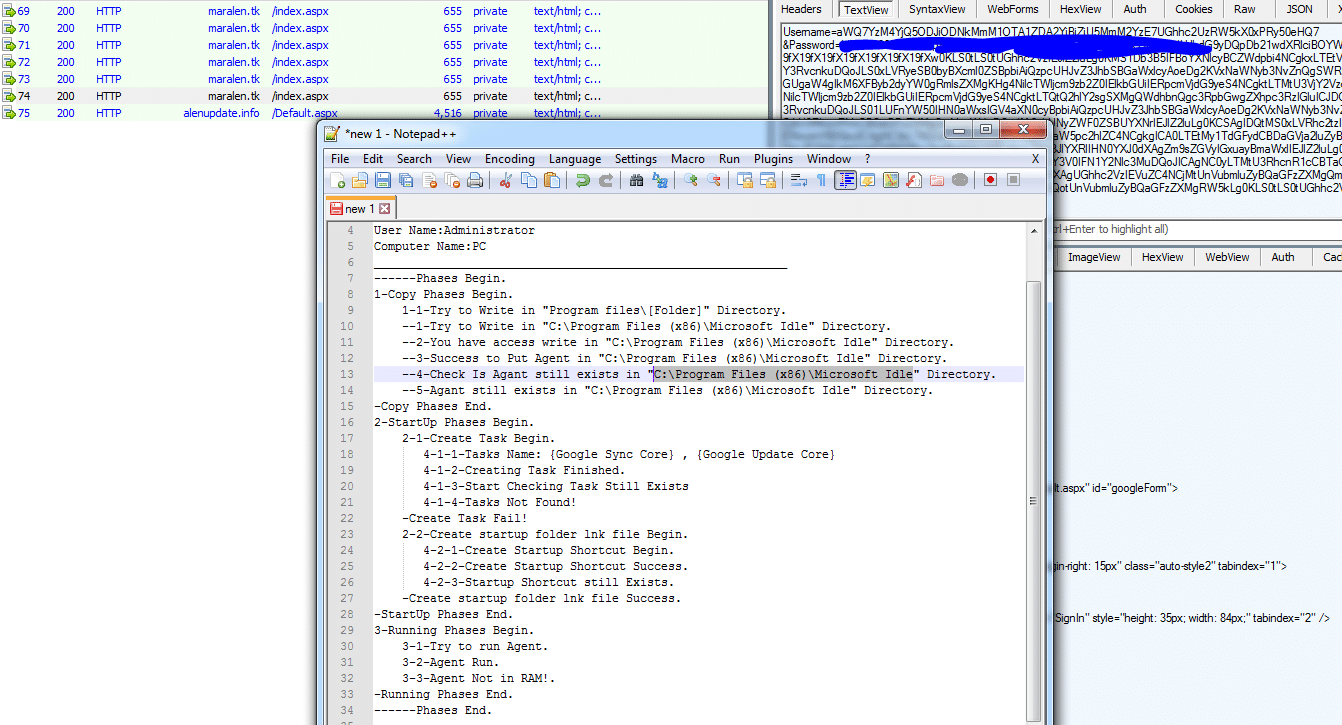Toggle synchronized horizontal scrolling icon
The width and height of the screenshot is (1342, 725).
(x=767, y=180)
